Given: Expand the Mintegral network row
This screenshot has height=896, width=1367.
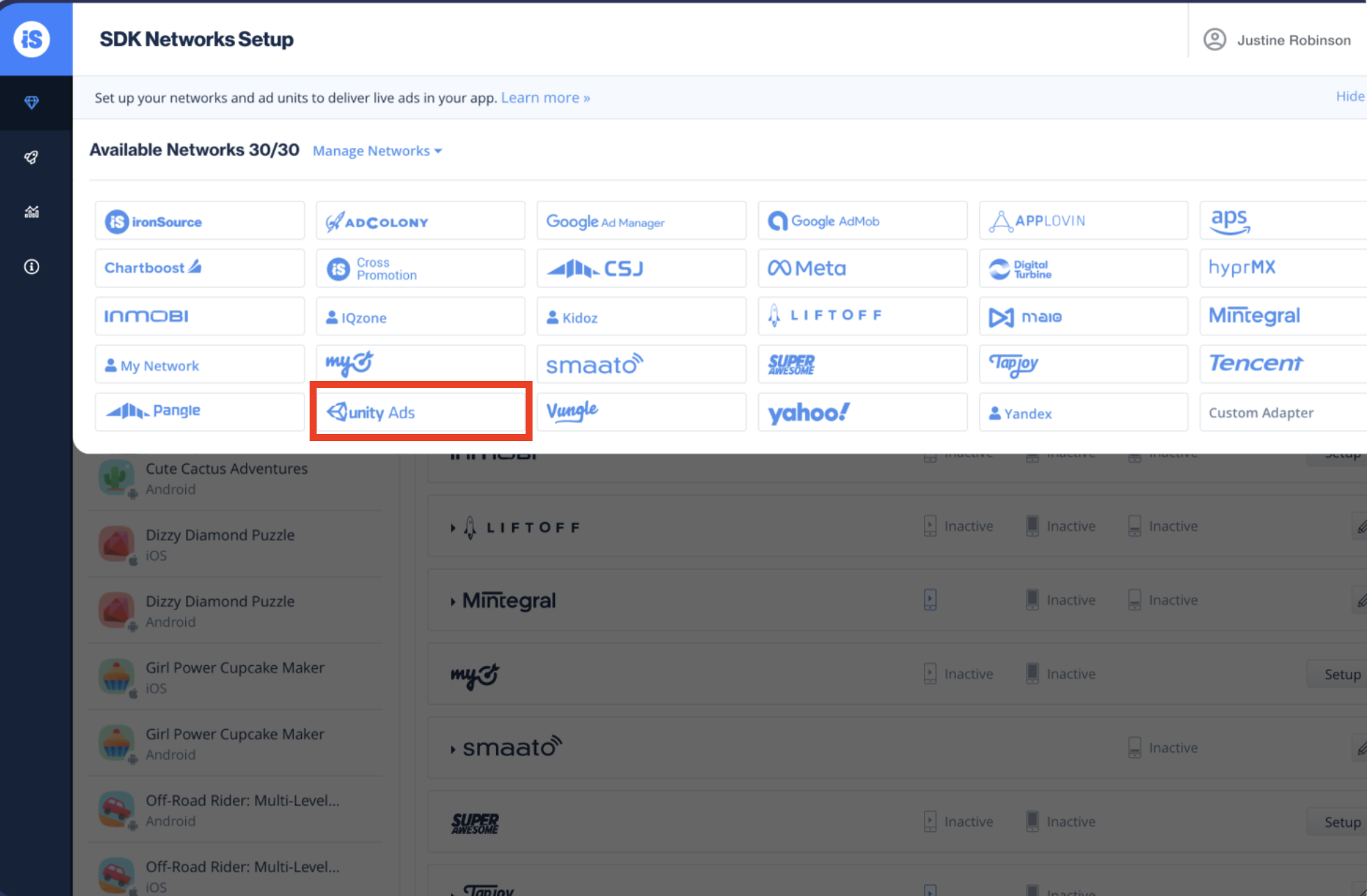Looking at the screenshot, I should [x=453, y=601].
